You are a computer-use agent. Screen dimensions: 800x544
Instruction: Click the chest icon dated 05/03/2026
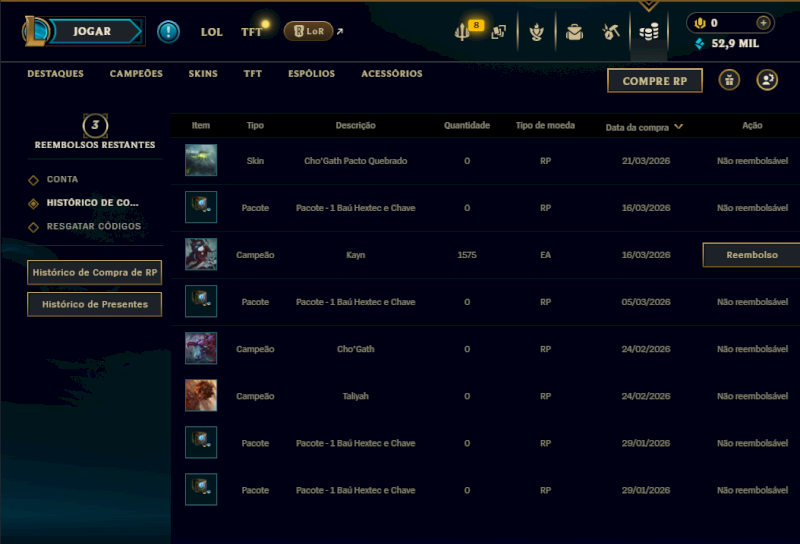coord(201,301)
